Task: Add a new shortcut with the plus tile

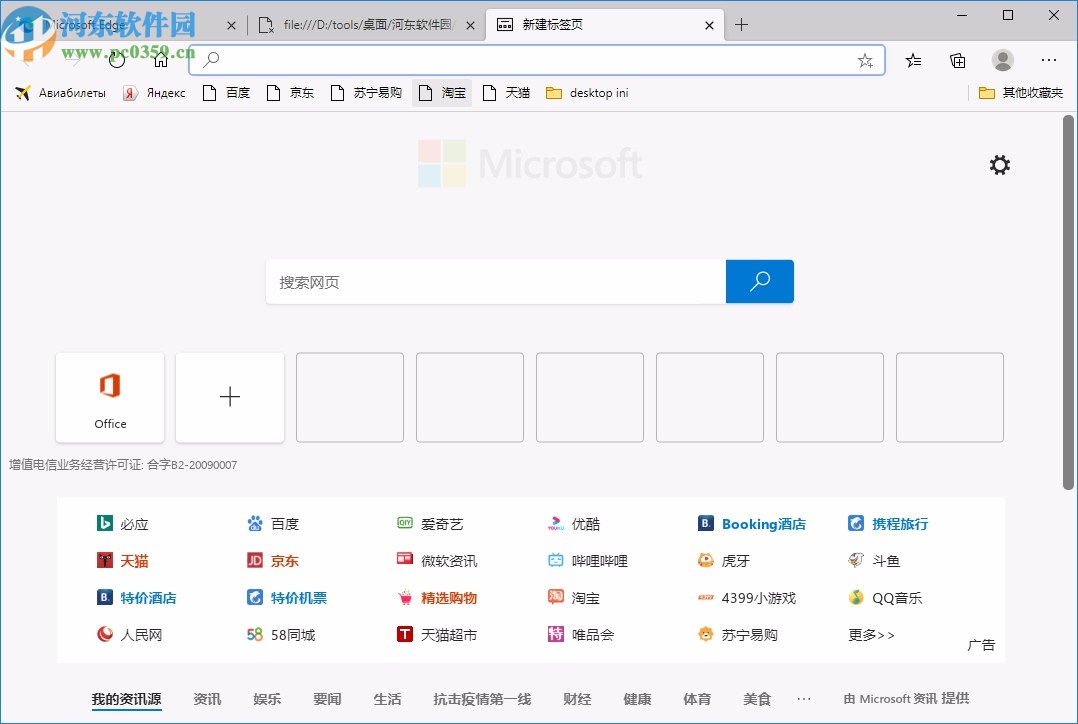Action: click(x=230, y=397)
